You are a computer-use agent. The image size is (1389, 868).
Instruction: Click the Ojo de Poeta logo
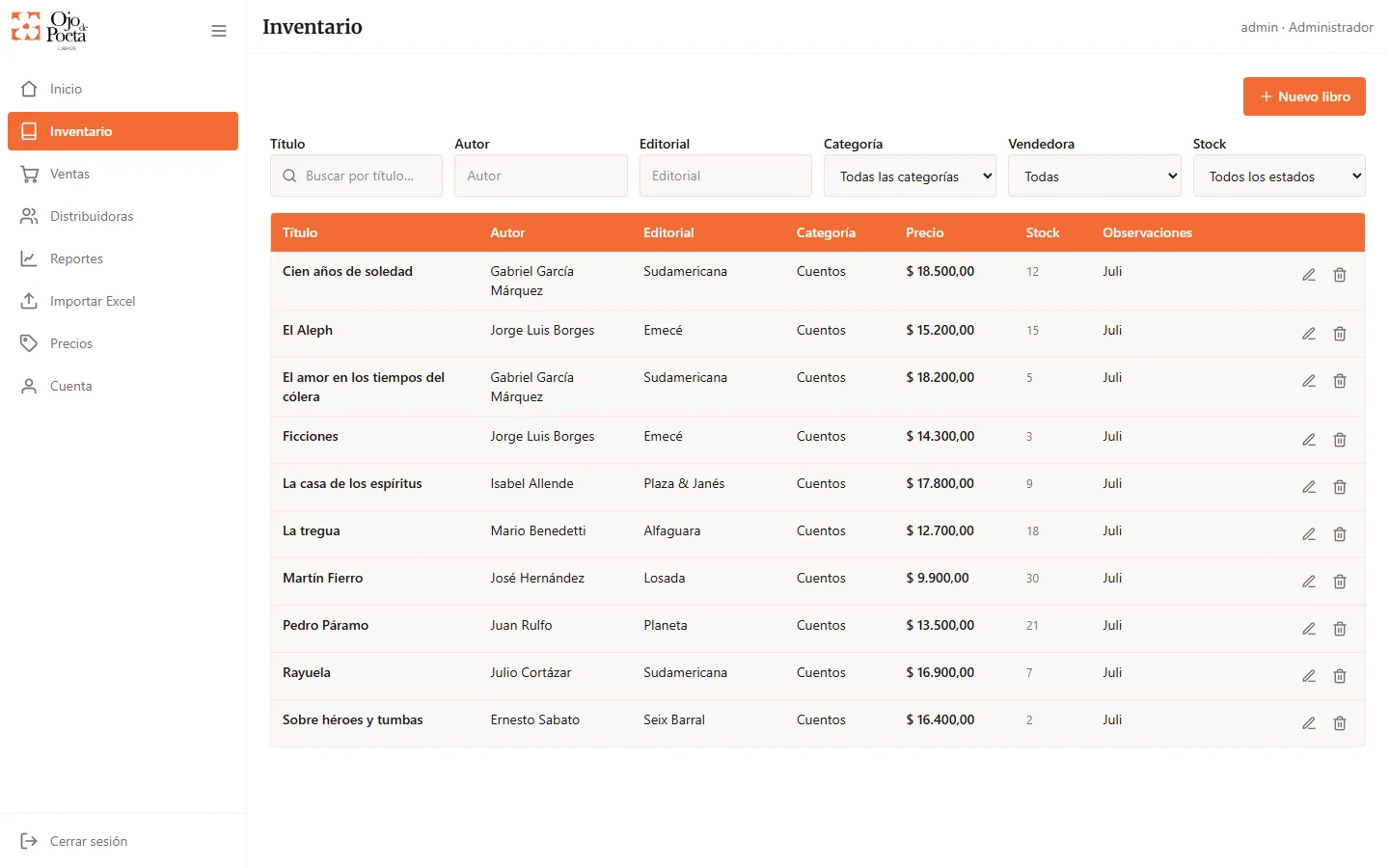tap(49, 30)
